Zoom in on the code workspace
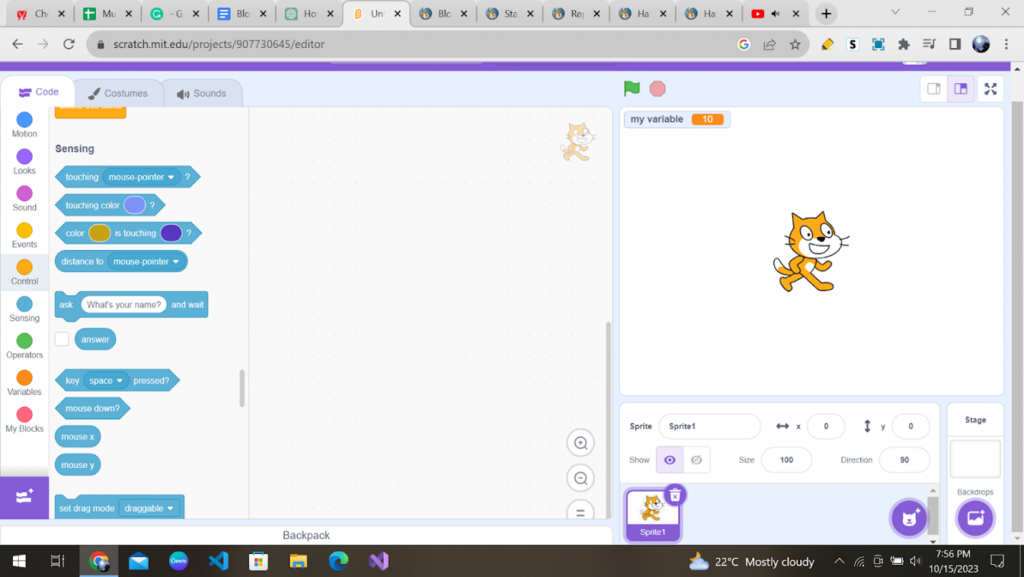 580,442
